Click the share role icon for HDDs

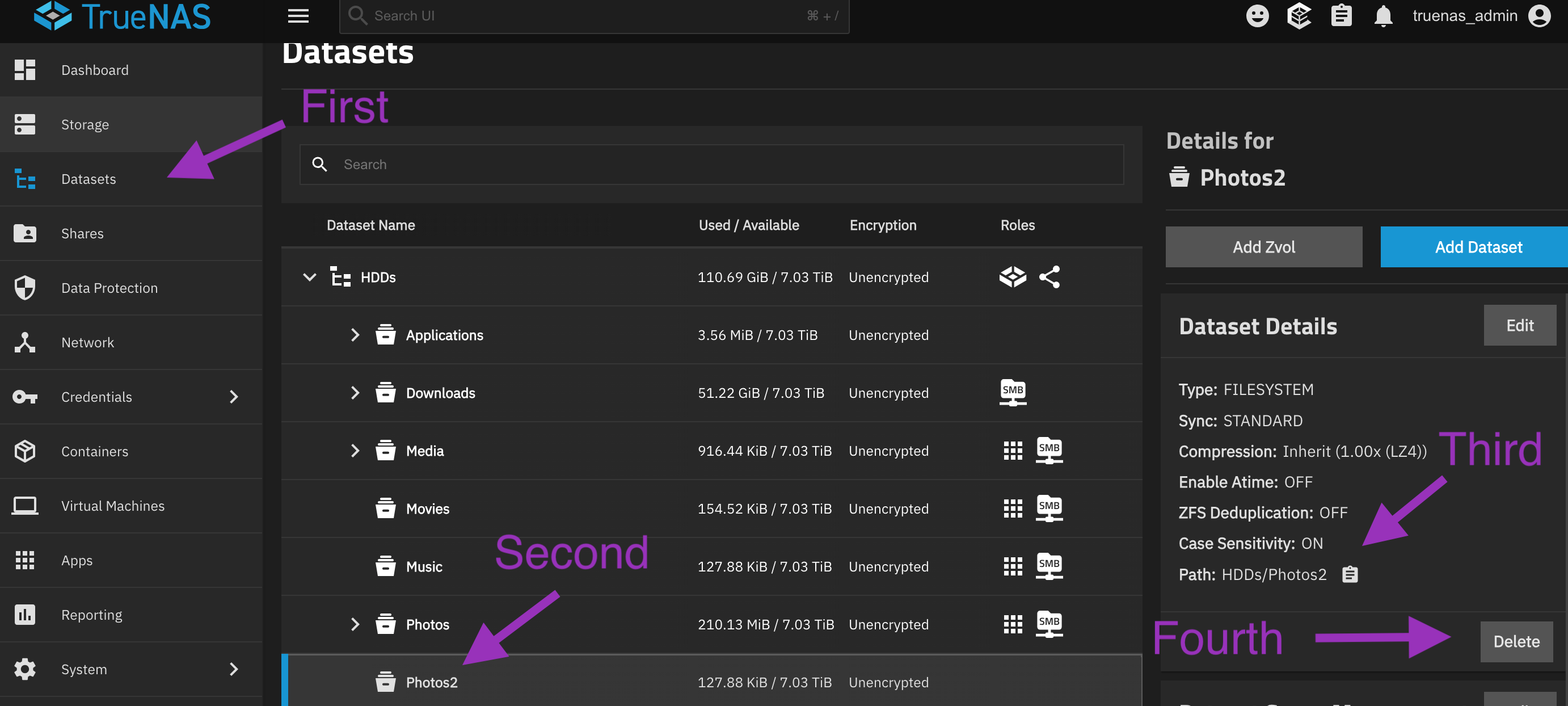click(x=1049, y=277)
